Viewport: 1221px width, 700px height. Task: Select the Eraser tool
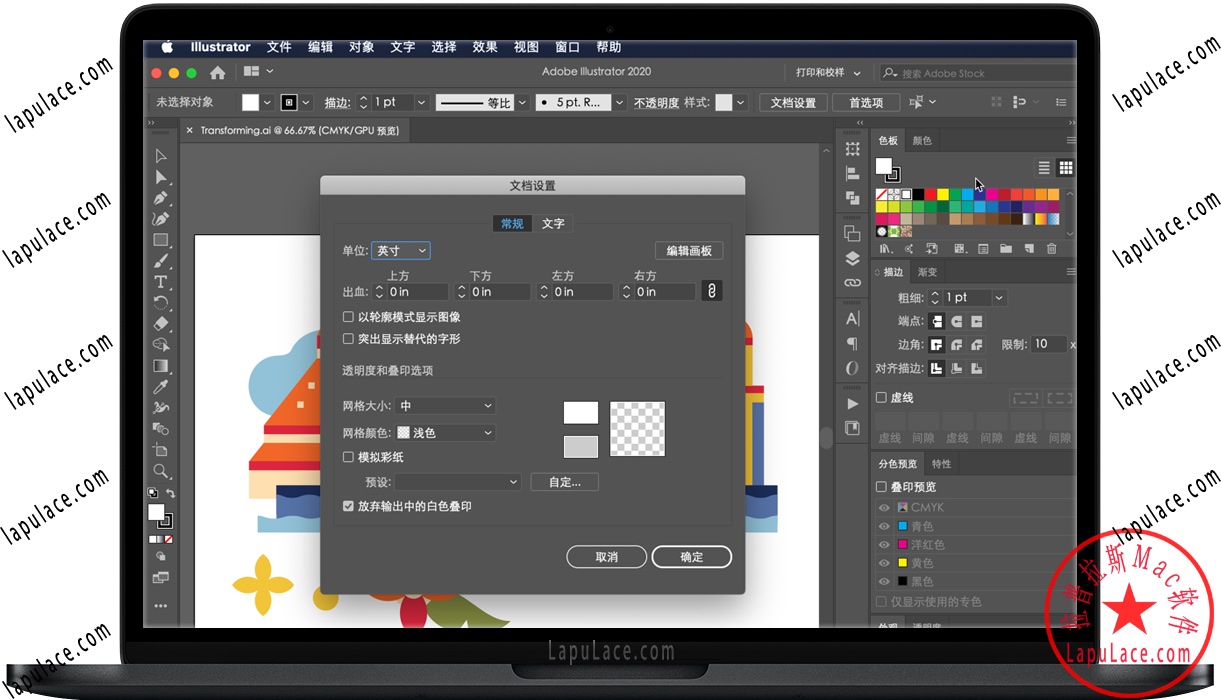161,324
